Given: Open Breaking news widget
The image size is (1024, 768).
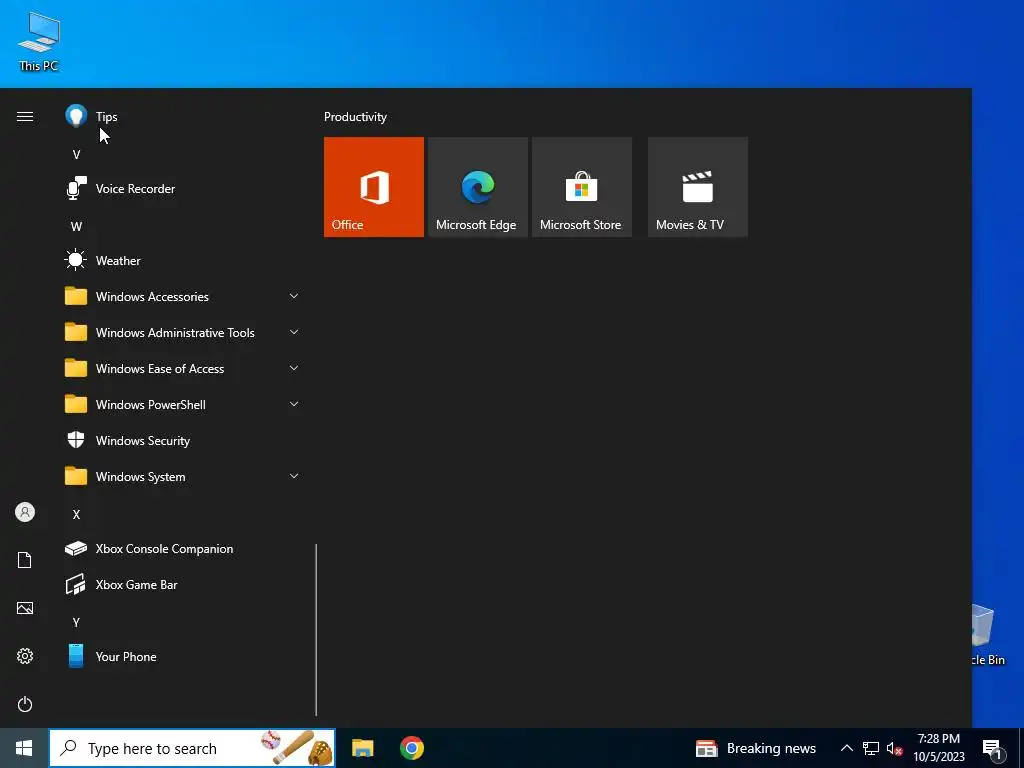Looking at the screenshot, I should tap(756, 748).
